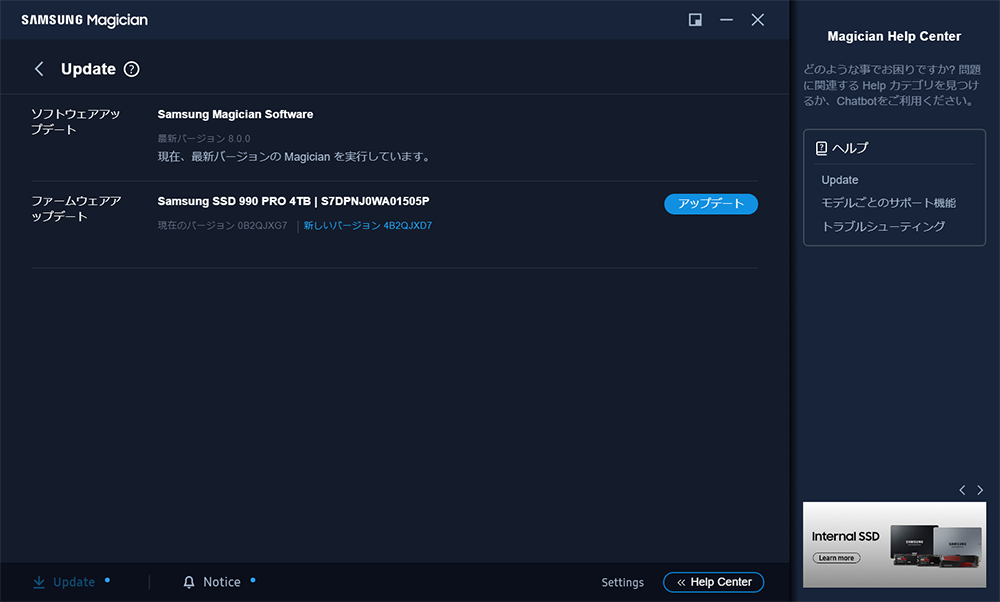The image size is (1000, 602).
Task: Click the 最新バージョン 8.0.0 text
Action: [x=204, y=138]
